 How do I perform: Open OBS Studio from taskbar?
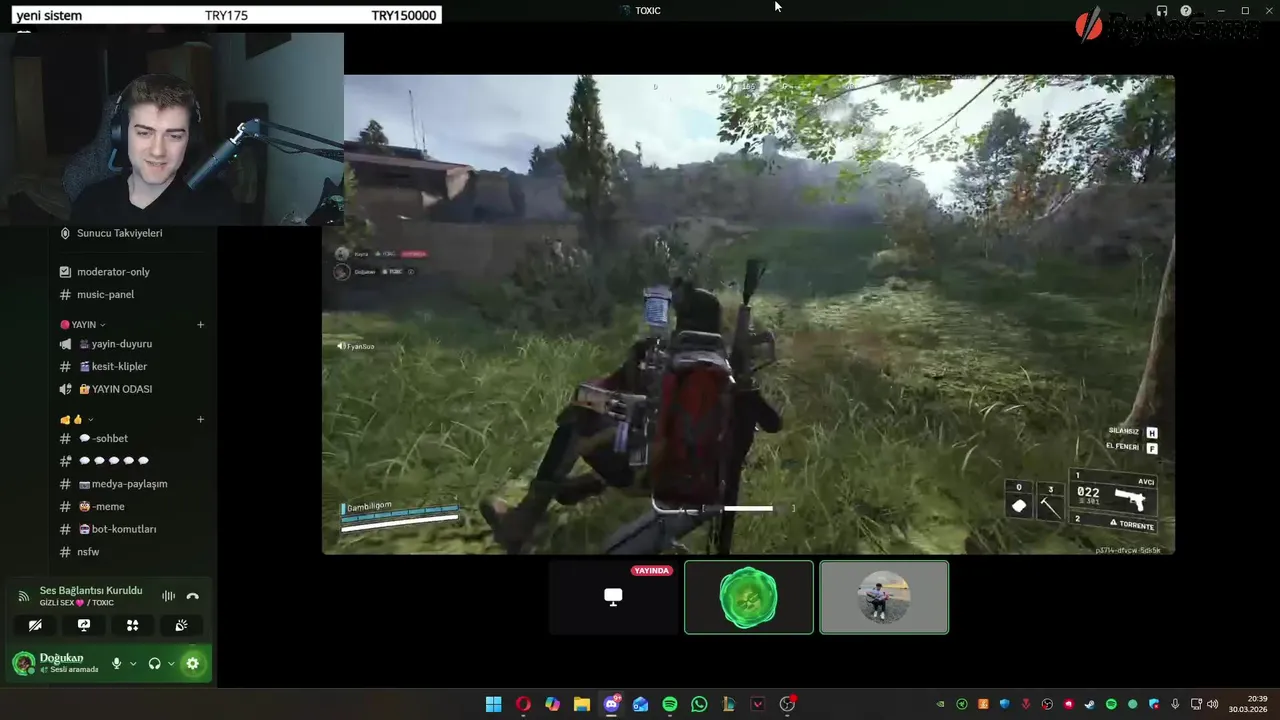(787, 704)
